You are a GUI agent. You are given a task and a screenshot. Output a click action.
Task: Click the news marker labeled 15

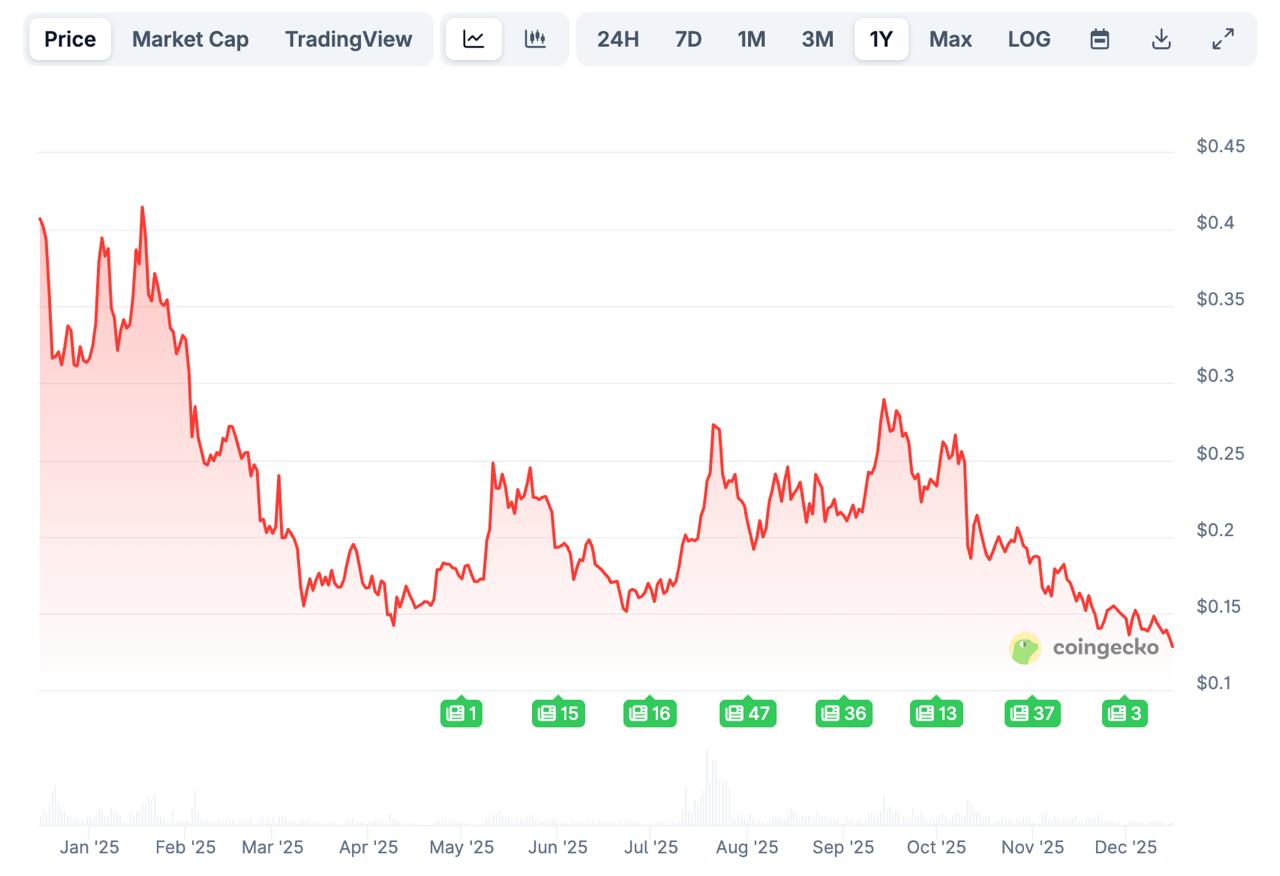(x=557, y=713)
